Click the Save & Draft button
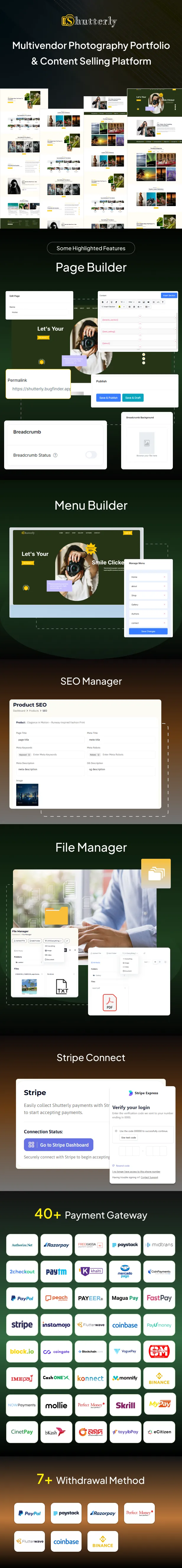182x1568 pixels. click(x=133, y=397)
